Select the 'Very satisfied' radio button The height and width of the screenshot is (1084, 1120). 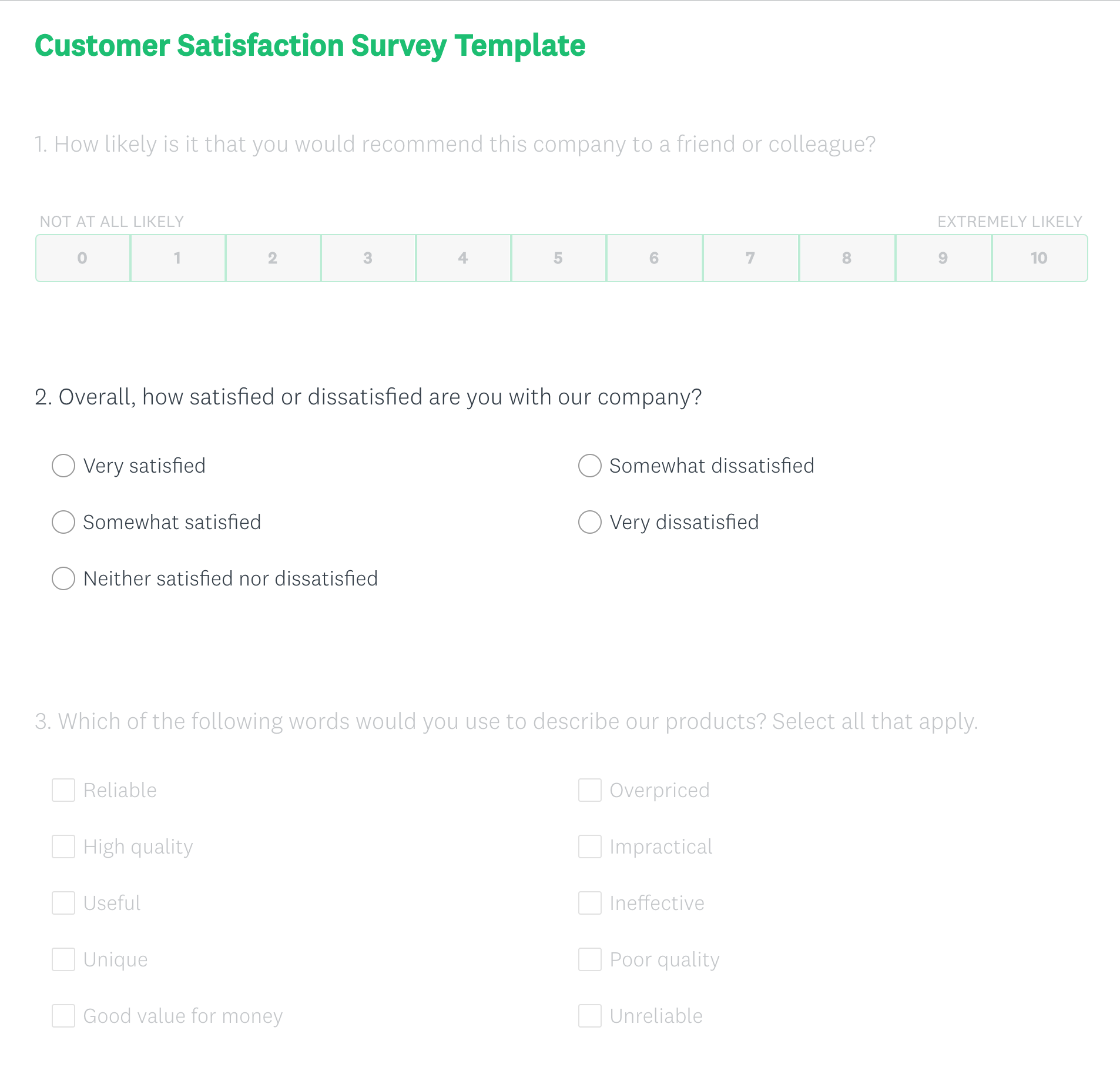(63, 466)
